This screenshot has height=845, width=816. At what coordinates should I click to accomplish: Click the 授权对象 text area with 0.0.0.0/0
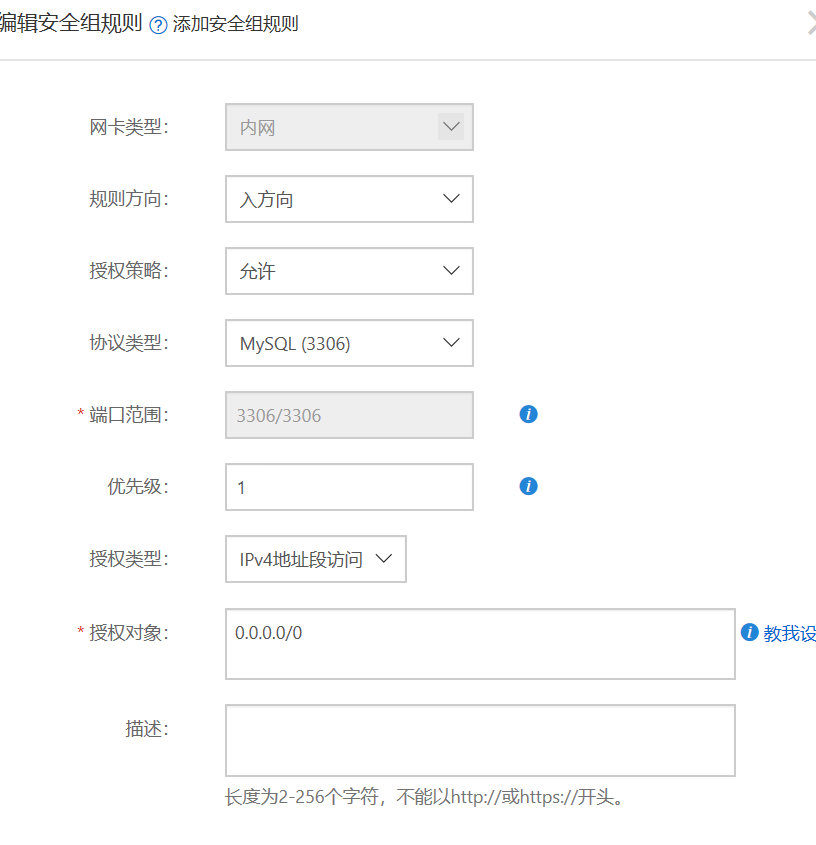point(480,644)
